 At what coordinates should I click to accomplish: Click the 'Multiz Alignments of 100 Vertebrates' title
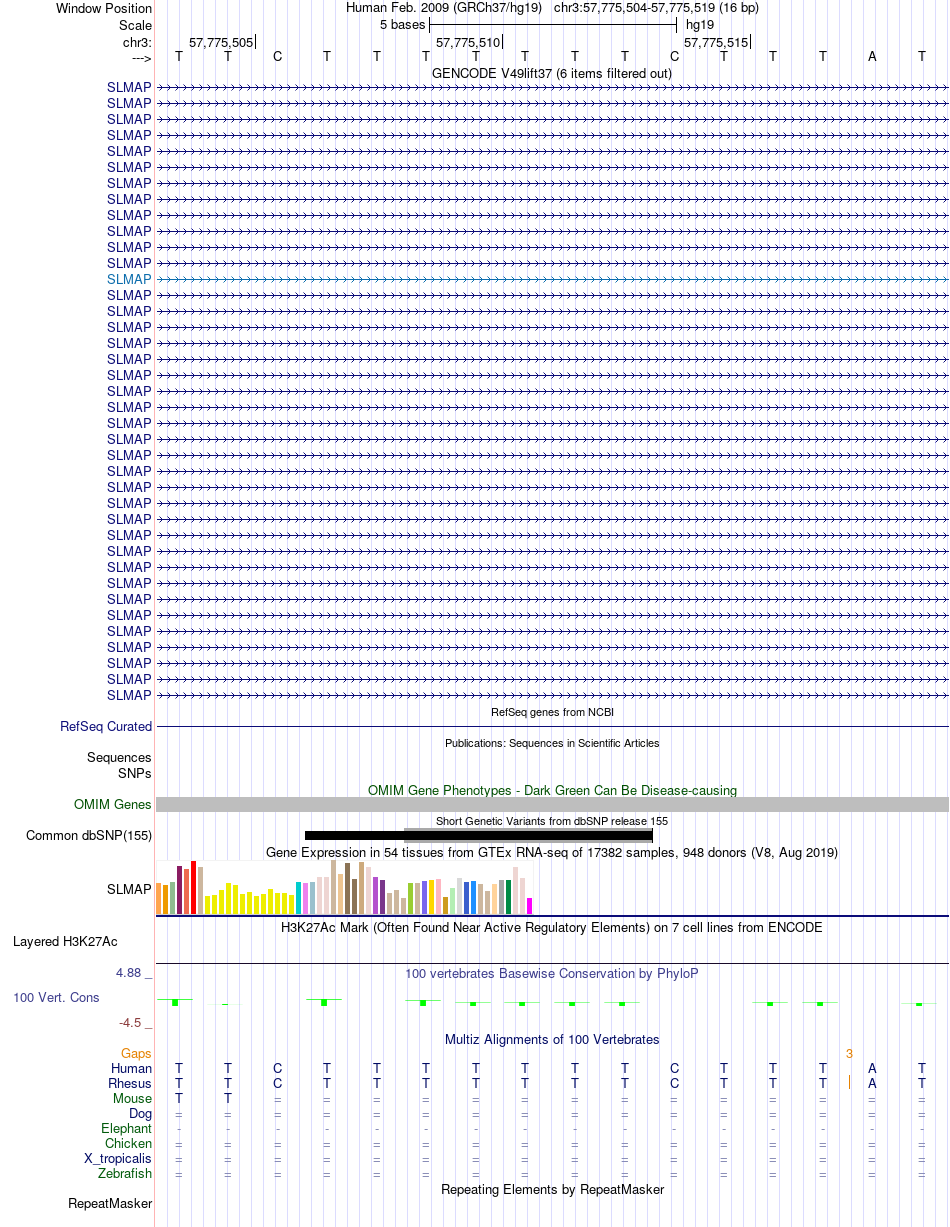(552, 1039)
